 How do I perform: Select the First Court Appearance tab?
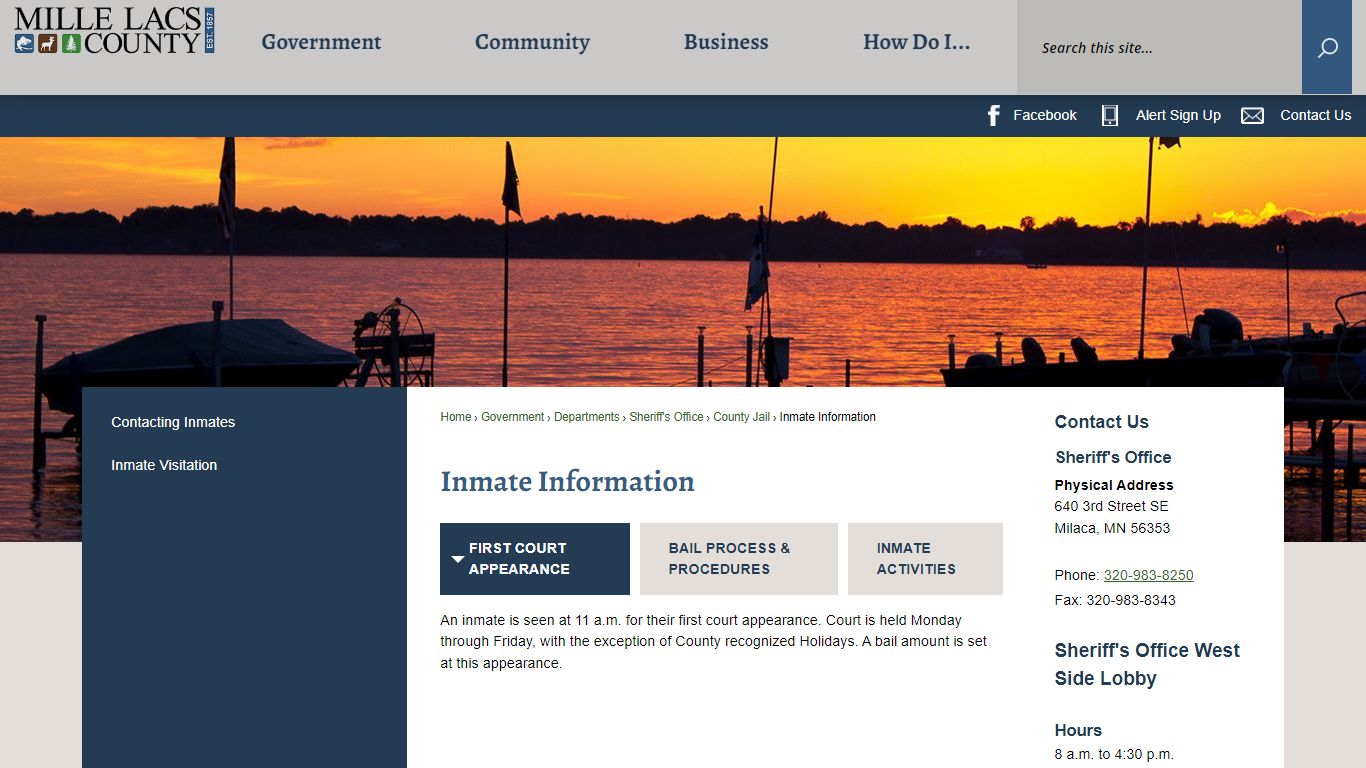(535, 559)
